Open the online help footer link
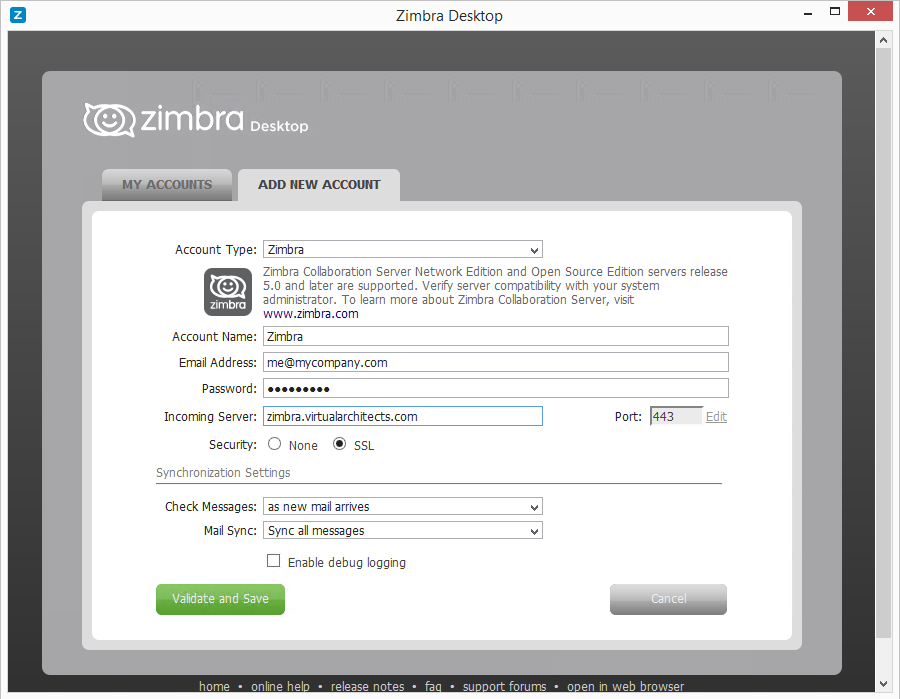Screen dimensions: 900x699 coord(280,686)
